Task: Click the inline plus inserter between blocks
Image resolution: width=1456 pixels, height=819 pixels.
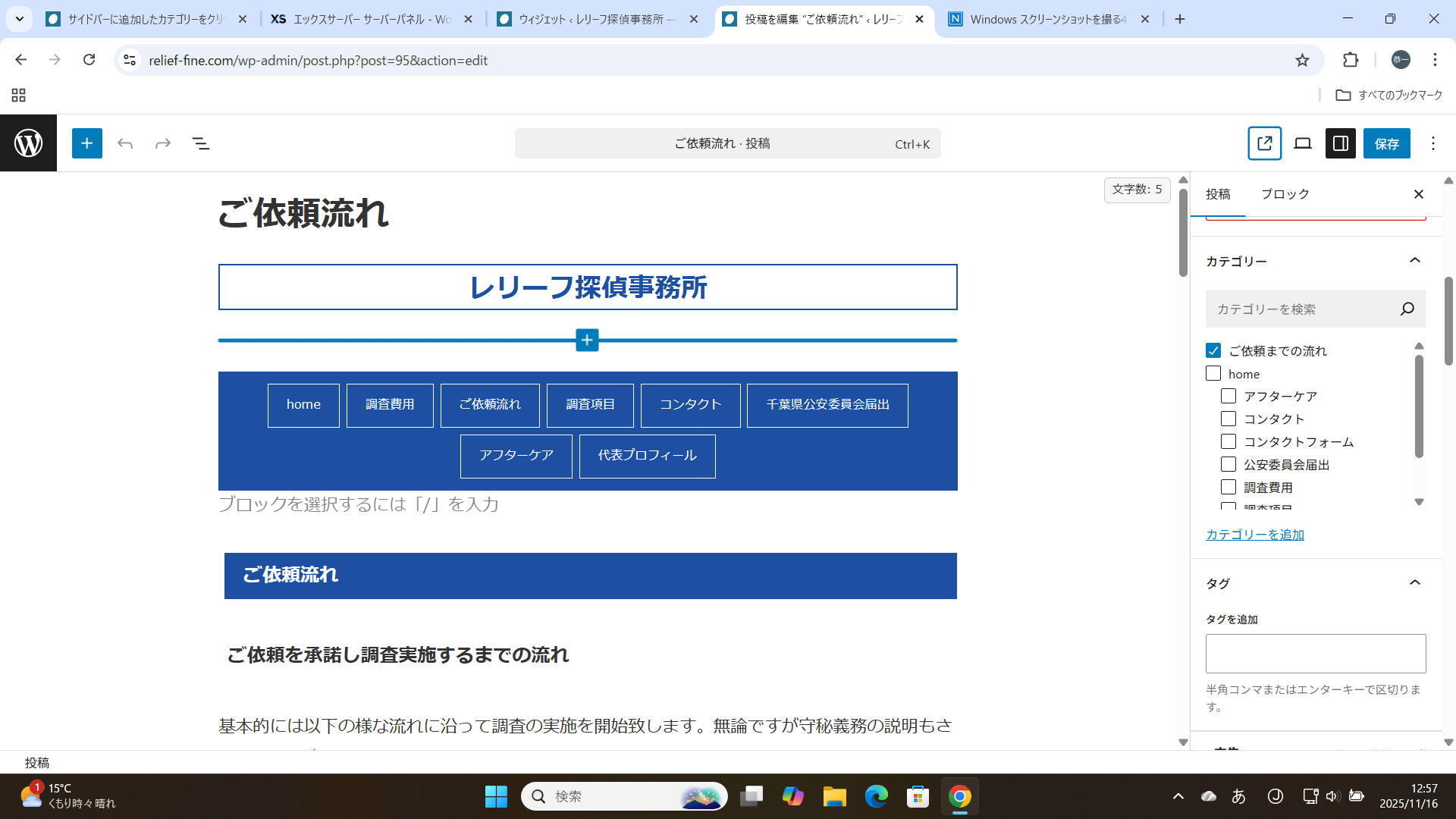Action: (x=587, y=340)
